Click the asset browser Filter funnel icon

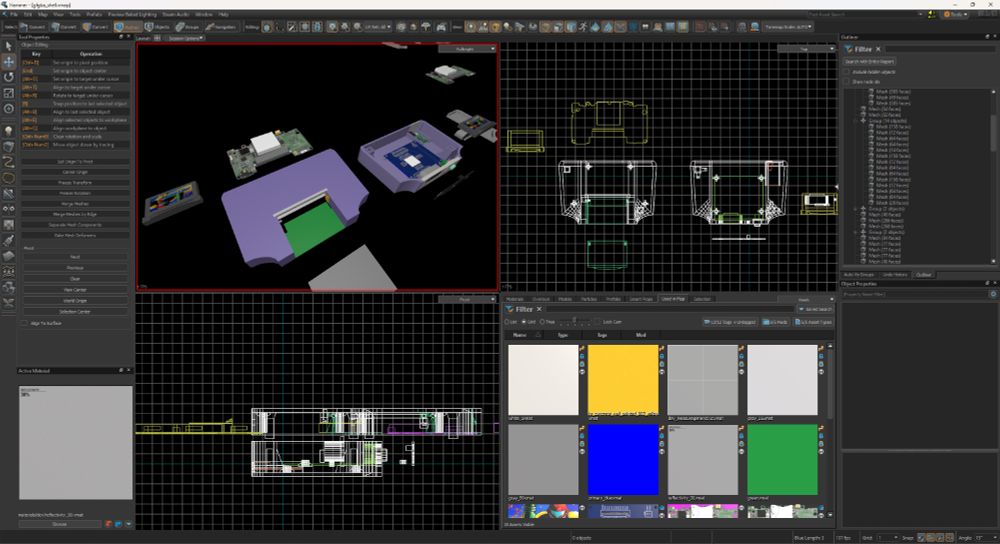point(510,309)
